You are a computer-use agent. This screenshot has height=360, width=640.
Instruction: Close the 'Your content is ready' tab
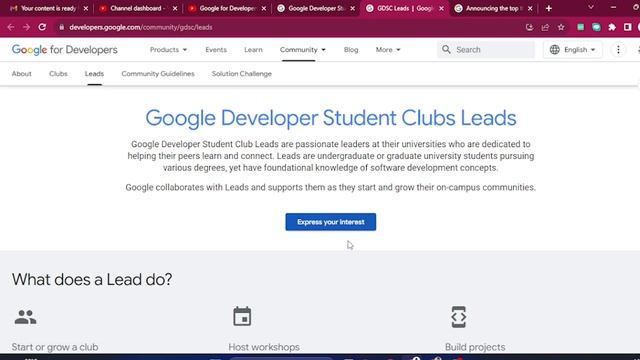(x=86, y=8)
